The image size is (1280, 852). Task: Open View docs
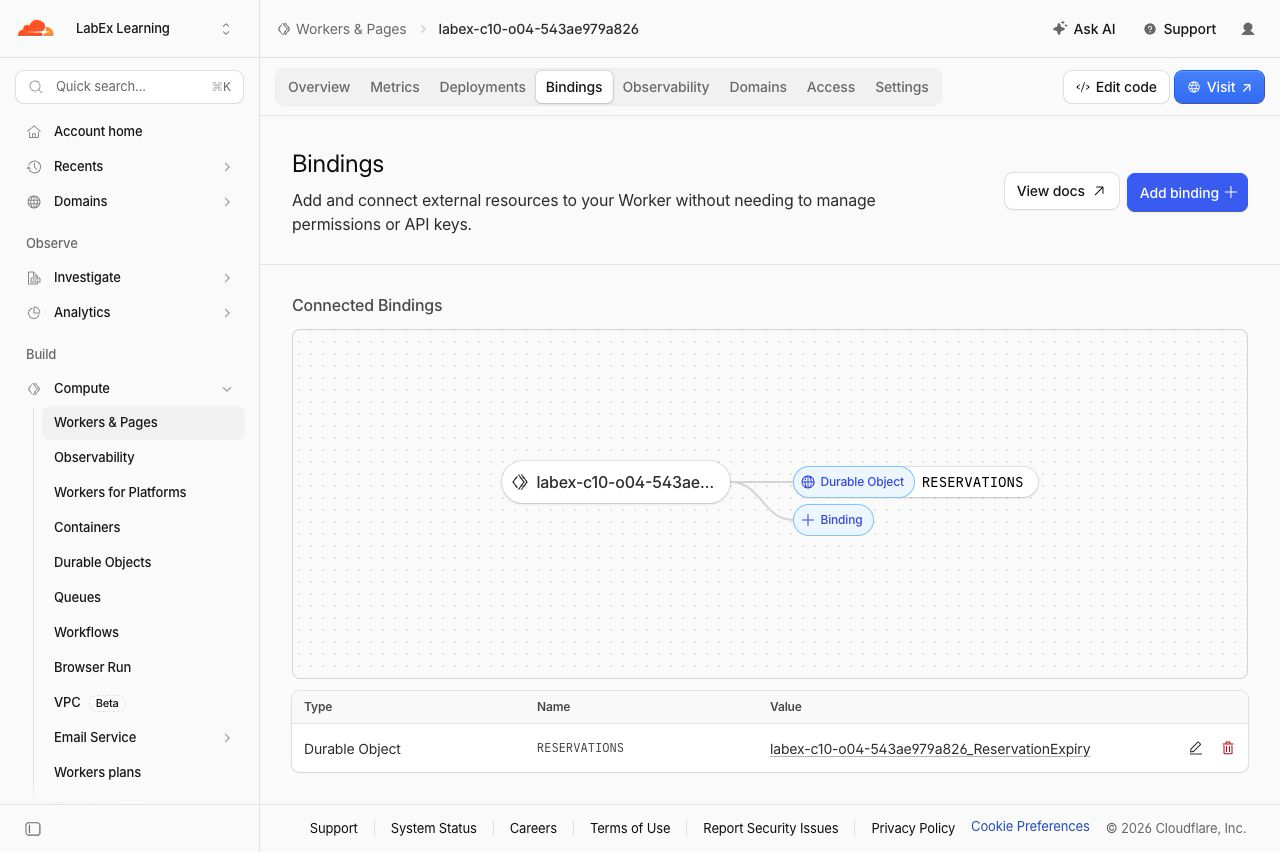pos(1061,191)
